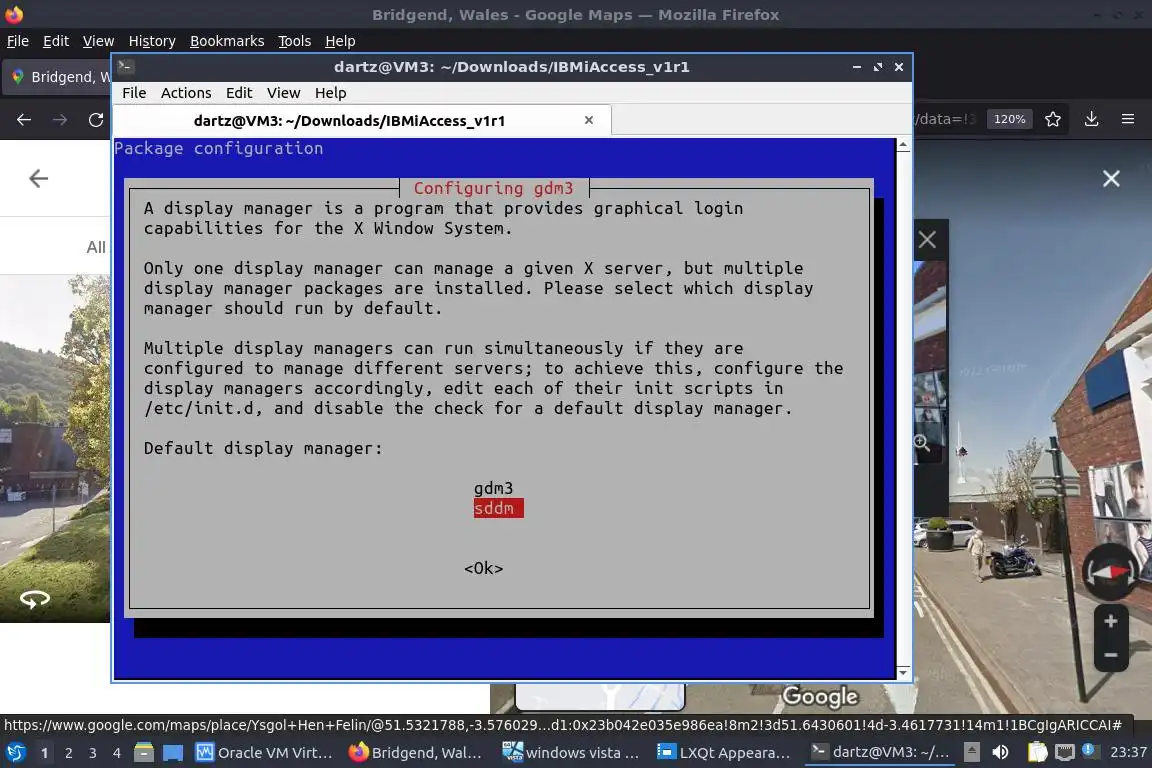Image resolution: width=1152 pixels, height=768 pixels.
Task: Switch to windows vista taskbar window
Action: click(571, 753)
